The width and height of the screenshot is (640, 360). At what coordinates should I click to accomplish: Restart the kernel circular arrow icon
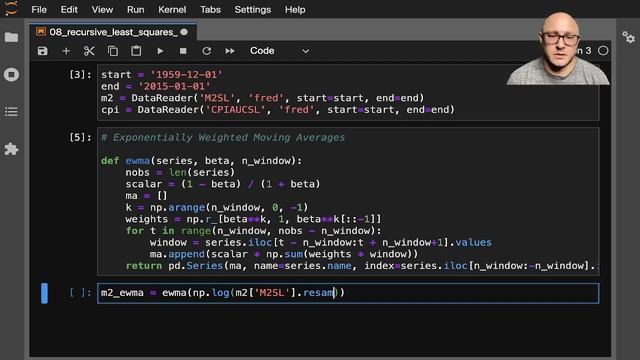click(x=207, y=51)
